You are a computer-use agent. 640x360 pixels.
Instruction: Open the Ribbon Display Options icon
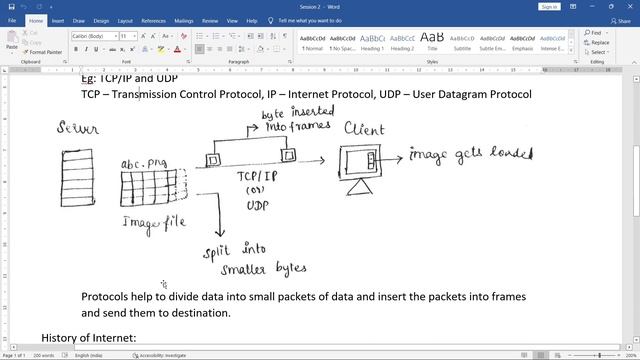(573, 7)
